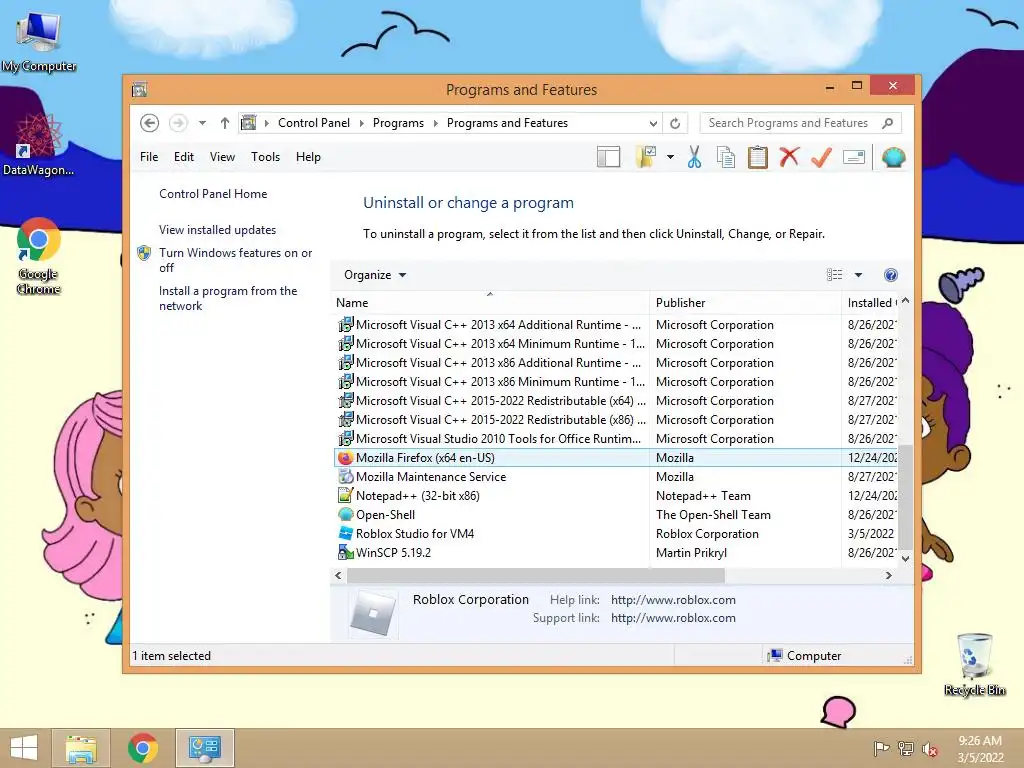Image resolution: width=1024 pixels, height=768 pixels.
Task: Refresh the Programs and Features list
Action: 675,123
